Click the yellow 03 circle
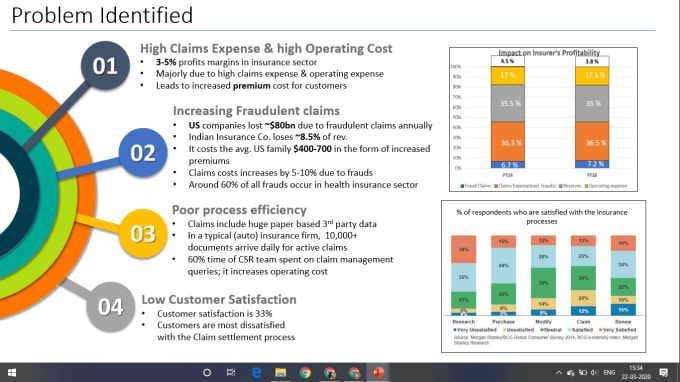Image resolution: width=680 pixels, height=382 pixels. [x=143, y=233]
